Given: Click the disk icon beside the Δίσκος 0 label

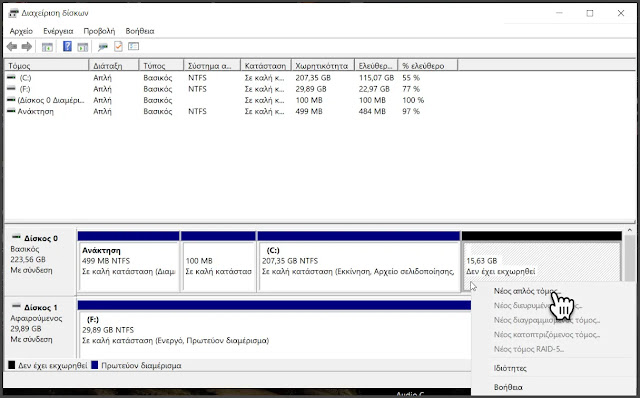Looking at the screenshot, I should pos(16,237).
